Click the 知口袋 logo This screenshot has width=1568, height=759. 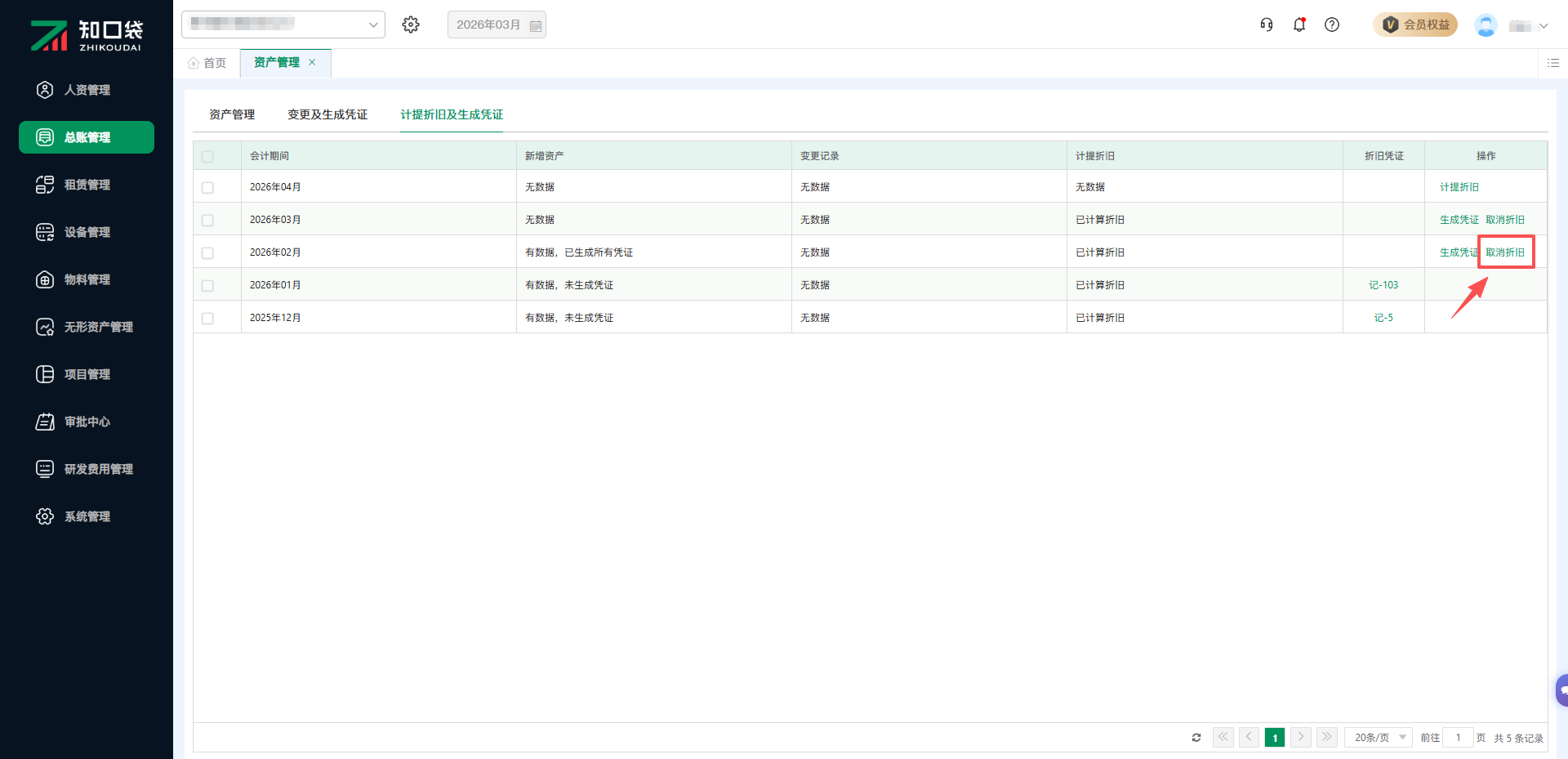click(x=87, y=35)
